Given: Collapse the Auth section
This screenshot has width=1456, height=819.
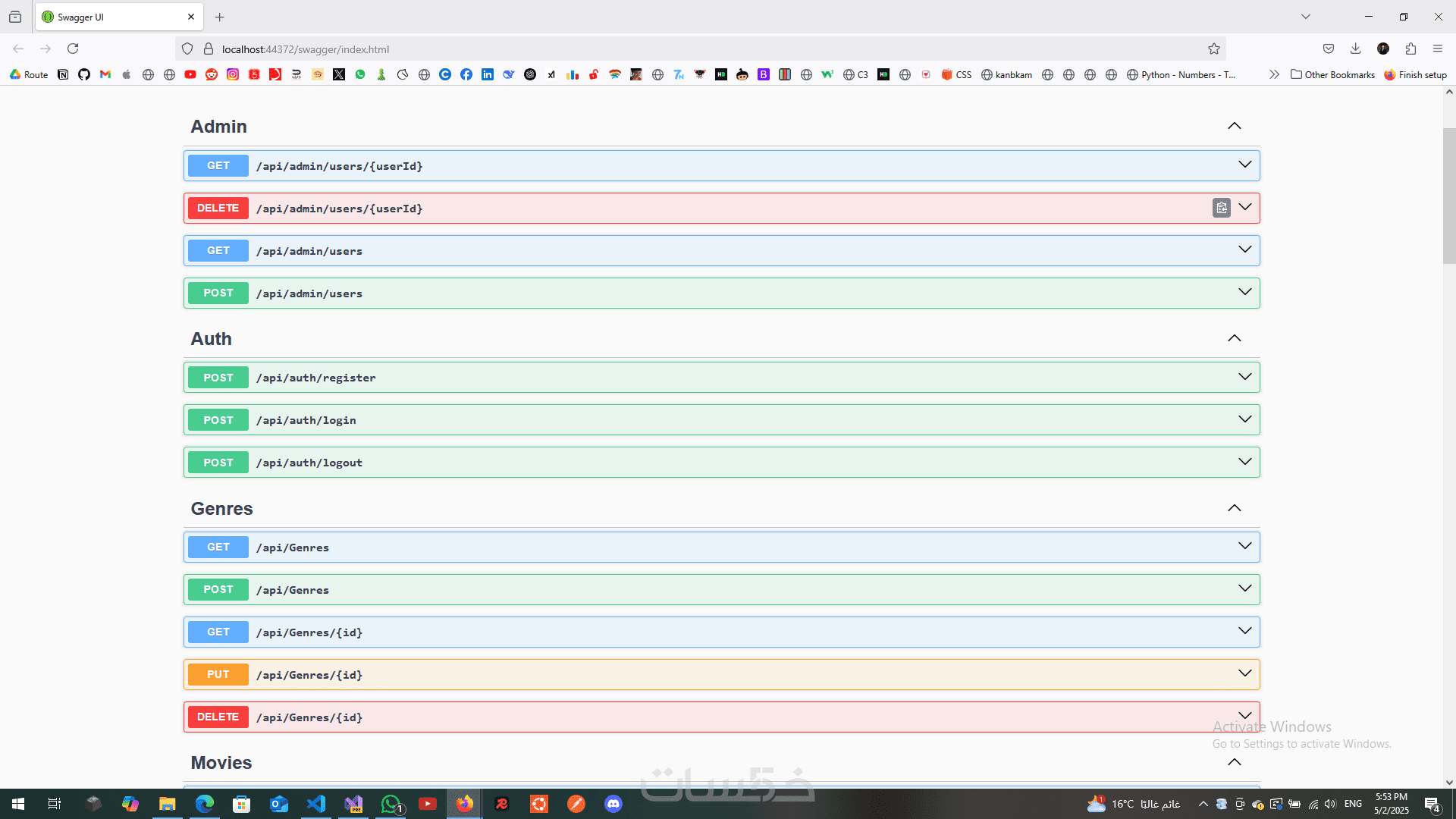Looking at the screenshot, I should pos(1234,338).
